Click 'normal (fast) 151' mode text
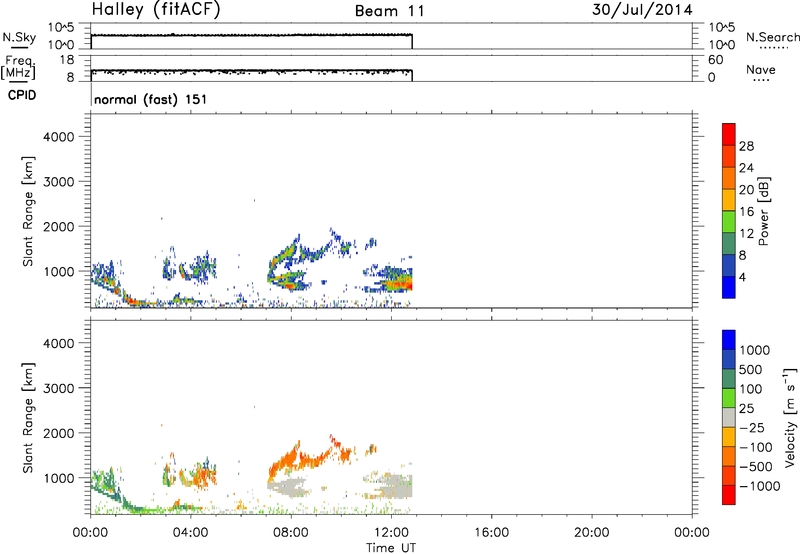800x554 pixels. (151, 99)
